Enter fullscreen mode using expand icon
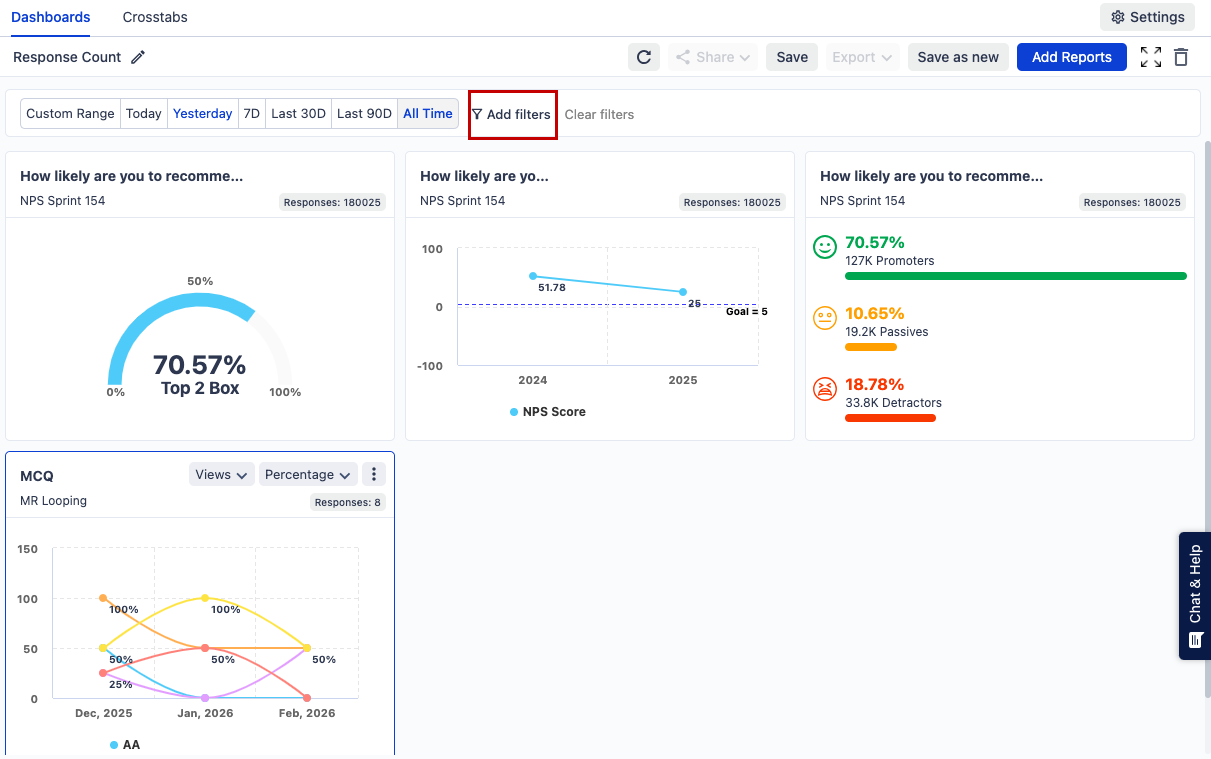Image resolution: width=1211 pixels, height=759 pixels. [1151, 57]
